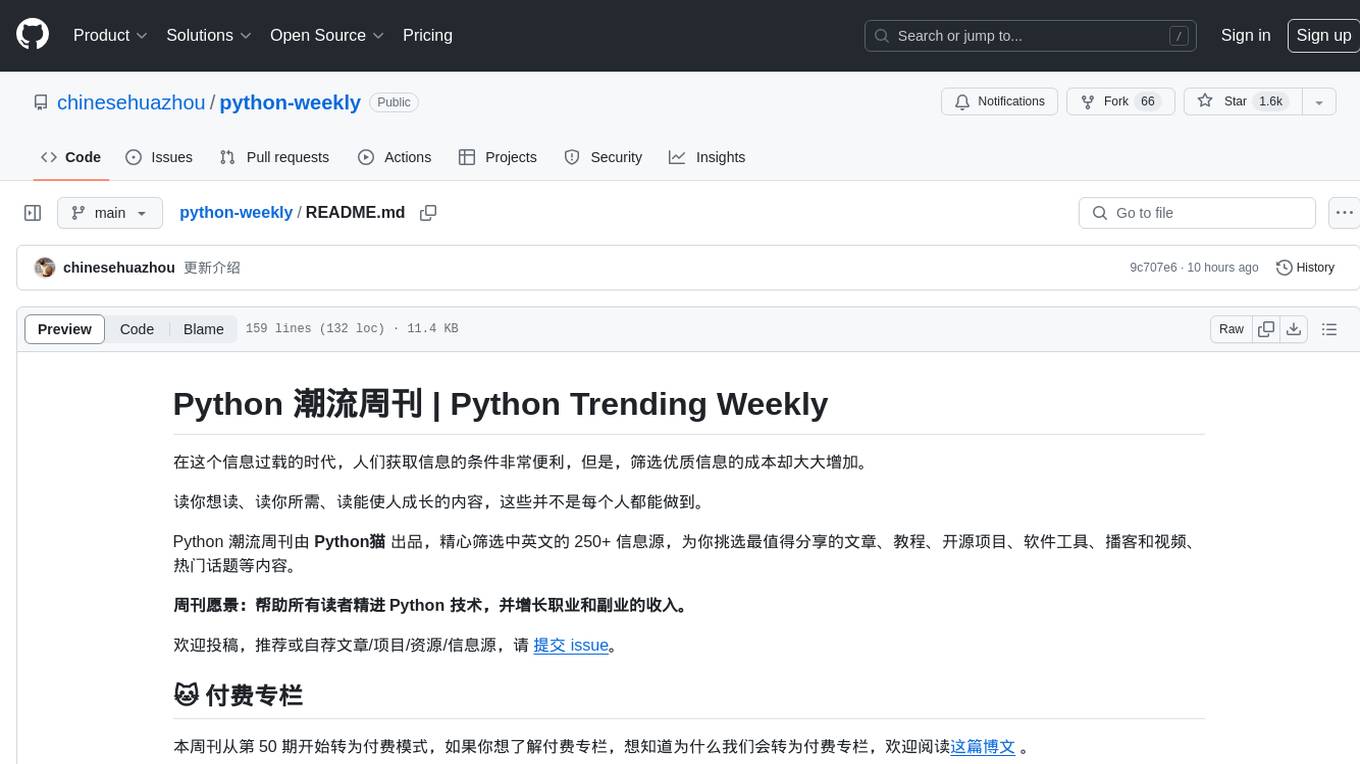
Task: Switch to the Issues tab
Action: [x=159, y=157]
